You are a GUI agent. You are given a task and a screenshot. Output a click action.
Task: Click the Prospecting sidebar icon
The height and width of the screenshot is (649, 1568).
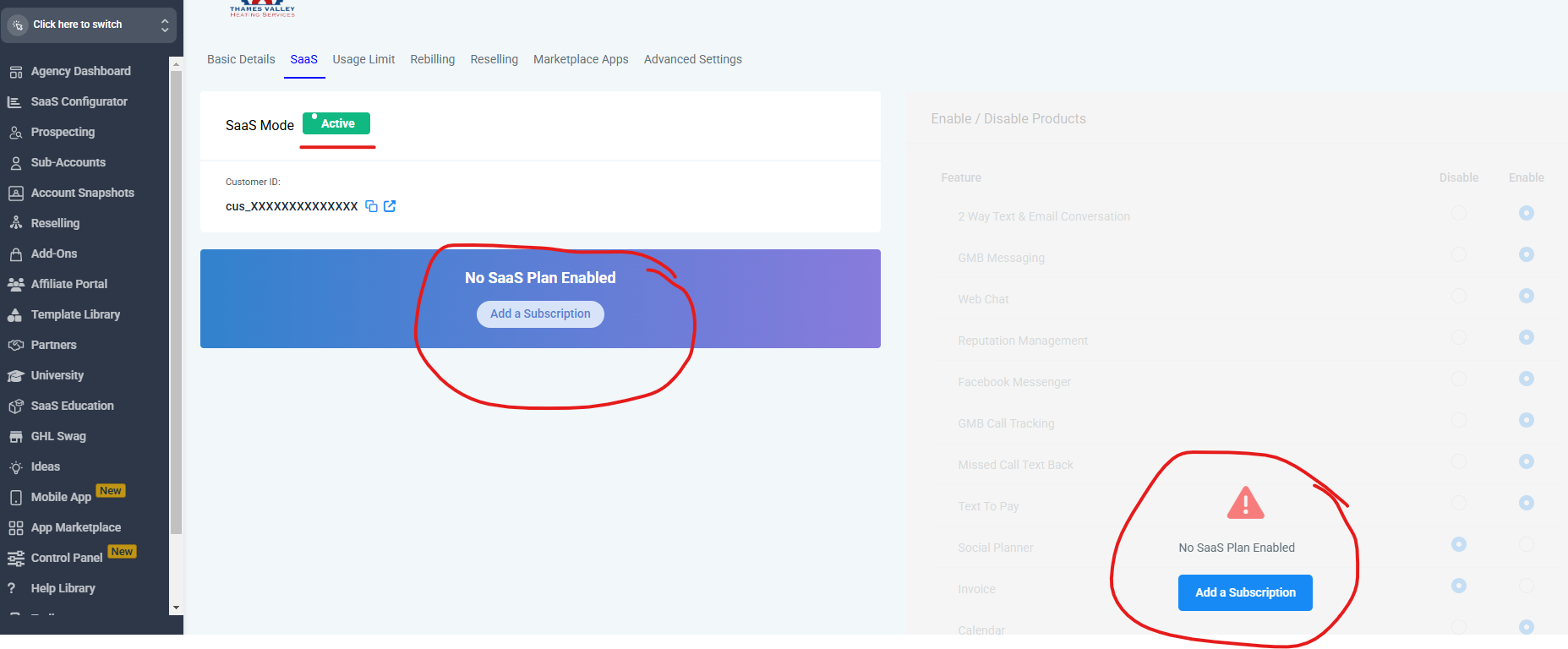click(x=15, y=133)
